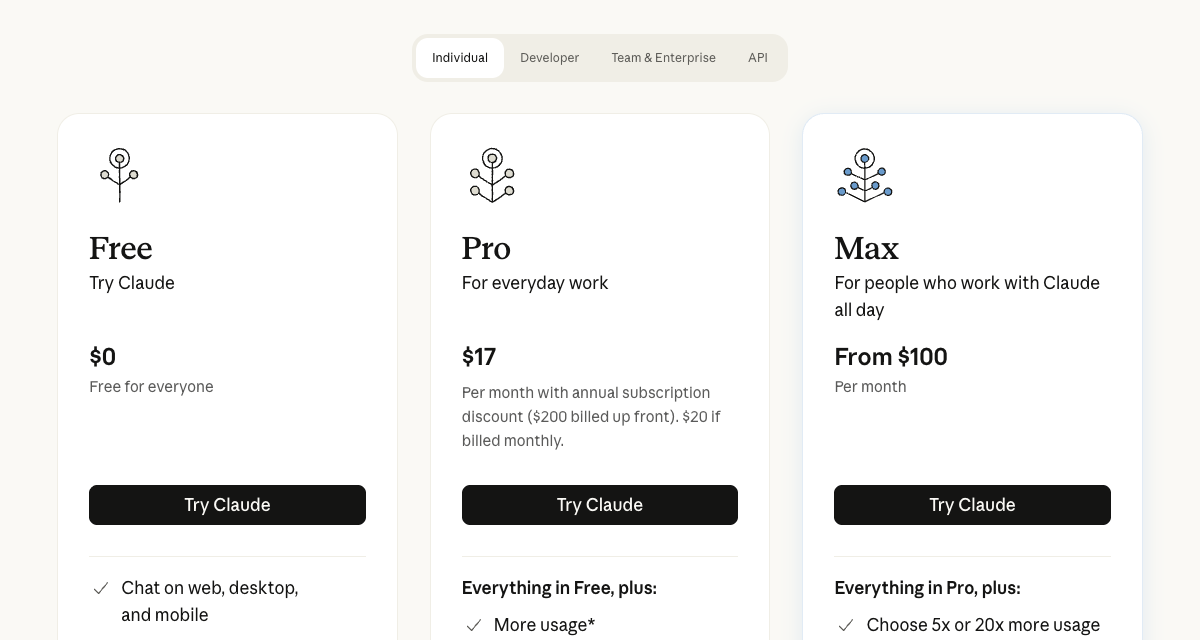Screen dimensions: 1200x640
Task: Click 'For everyday work' subtitle
Action: point(535,283)
